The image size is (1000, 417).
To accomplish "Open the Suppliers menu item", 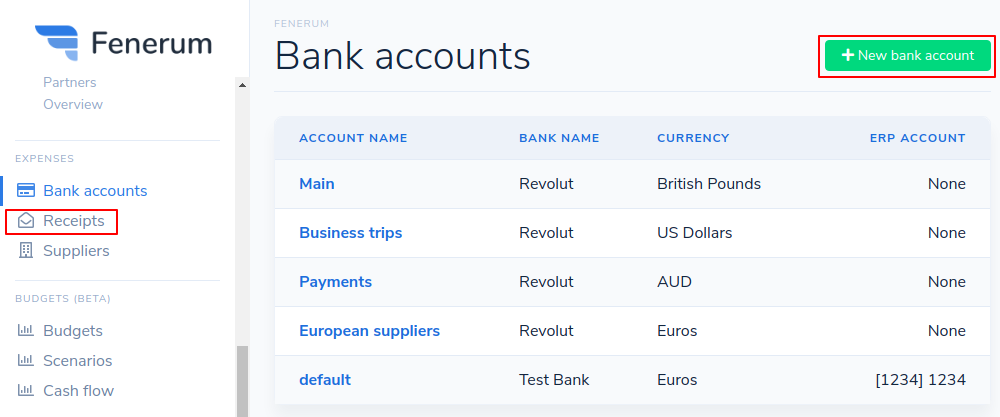I will tap(76, 251).
